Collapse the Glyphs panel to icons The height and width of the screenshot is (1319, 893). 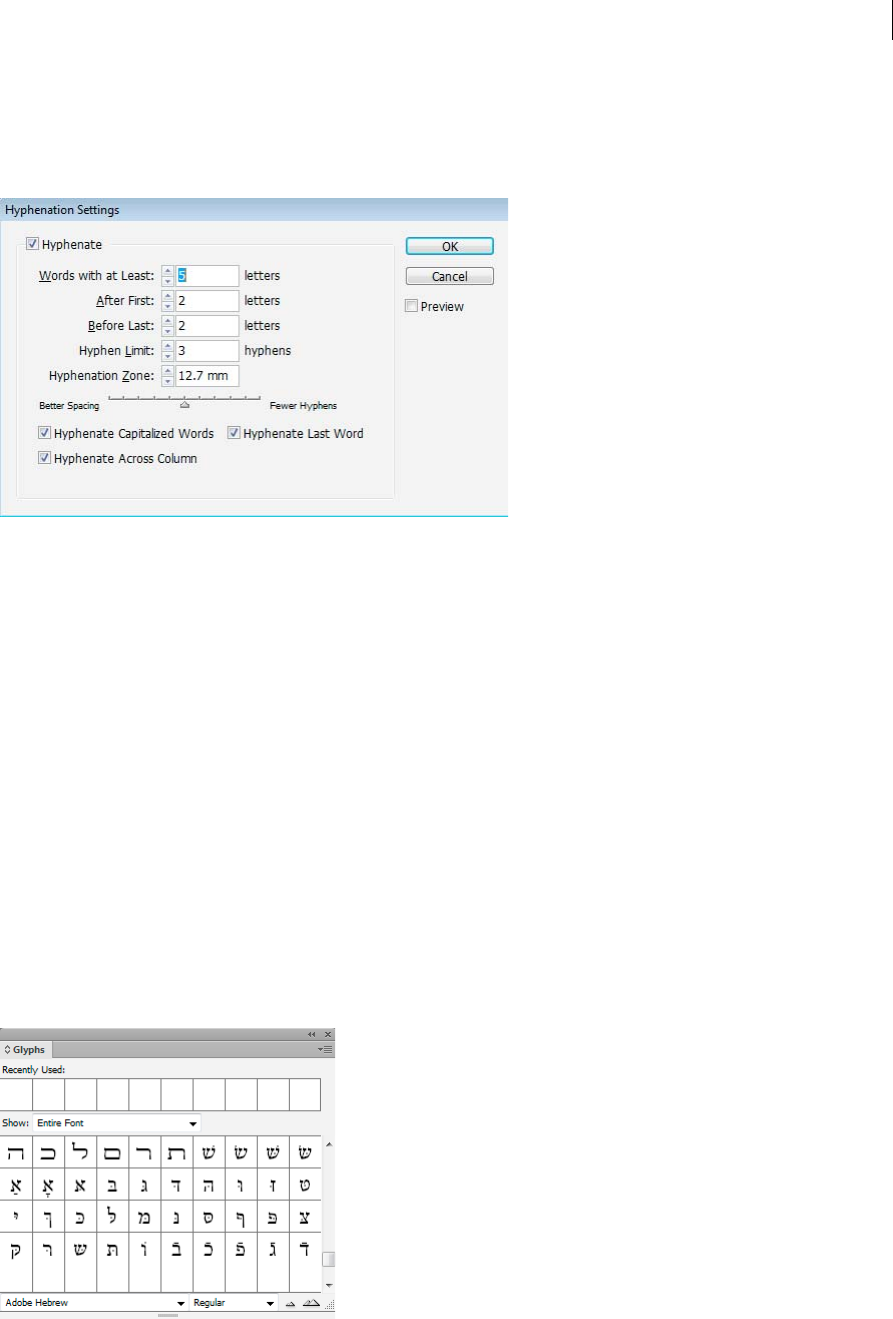click(311, 1034)
